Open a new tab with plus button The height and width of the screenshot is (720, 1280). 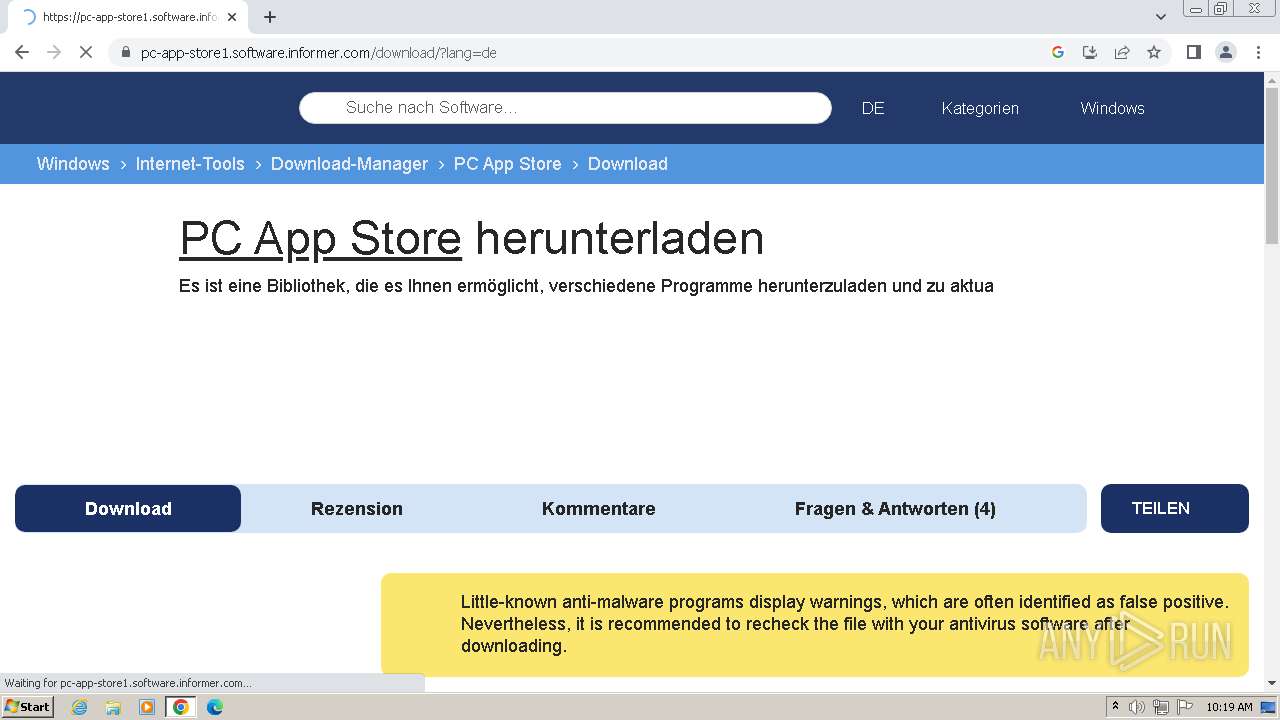click(270, 17)
